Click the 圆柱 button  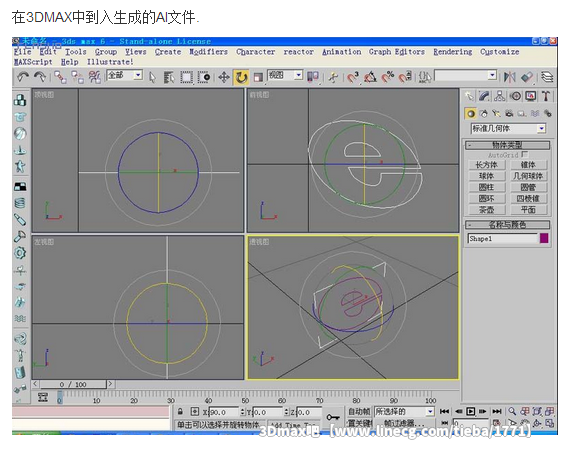(x=487, y=188)
